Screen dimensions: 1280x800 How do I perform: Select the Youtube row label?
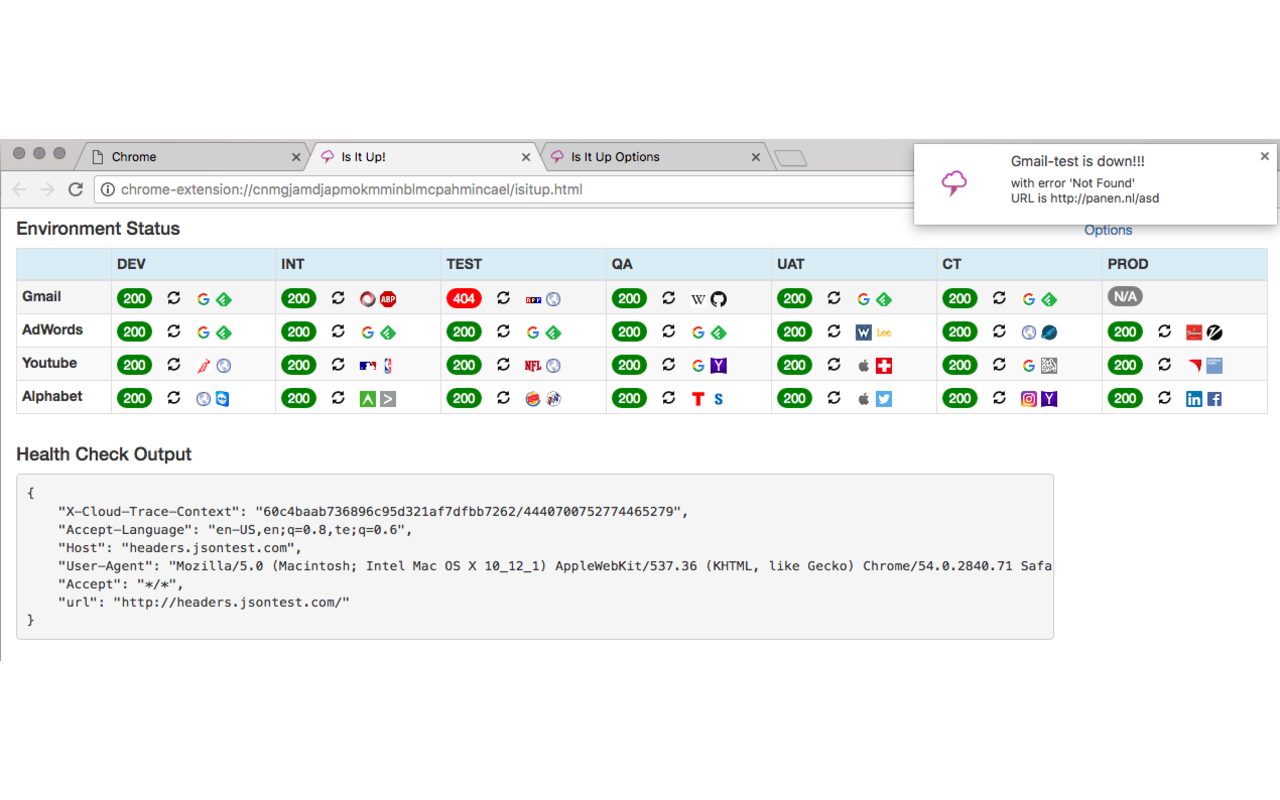(x=49, y=363)
